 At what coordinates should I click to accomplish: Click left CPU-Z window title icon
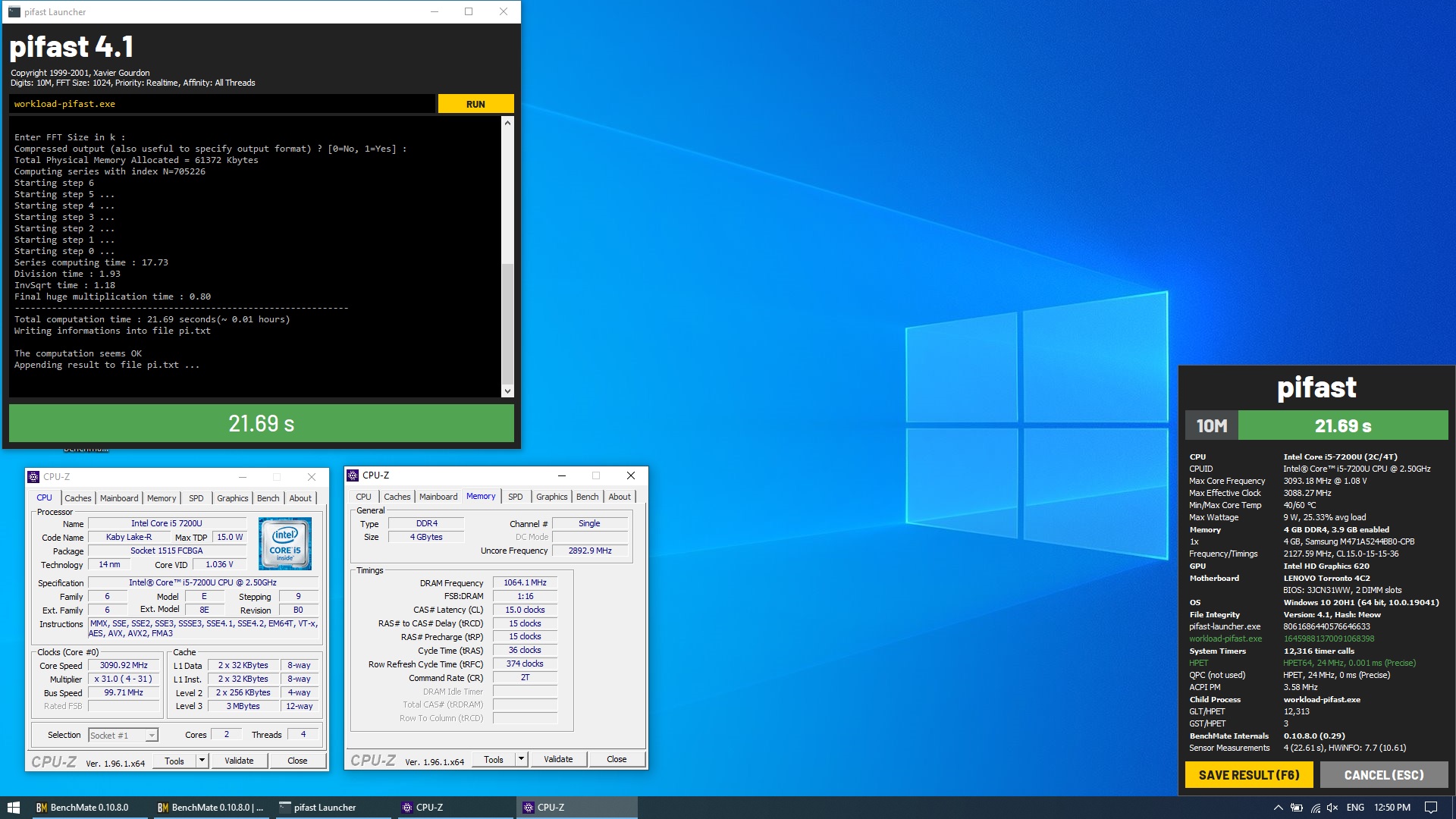click(33, 477)
